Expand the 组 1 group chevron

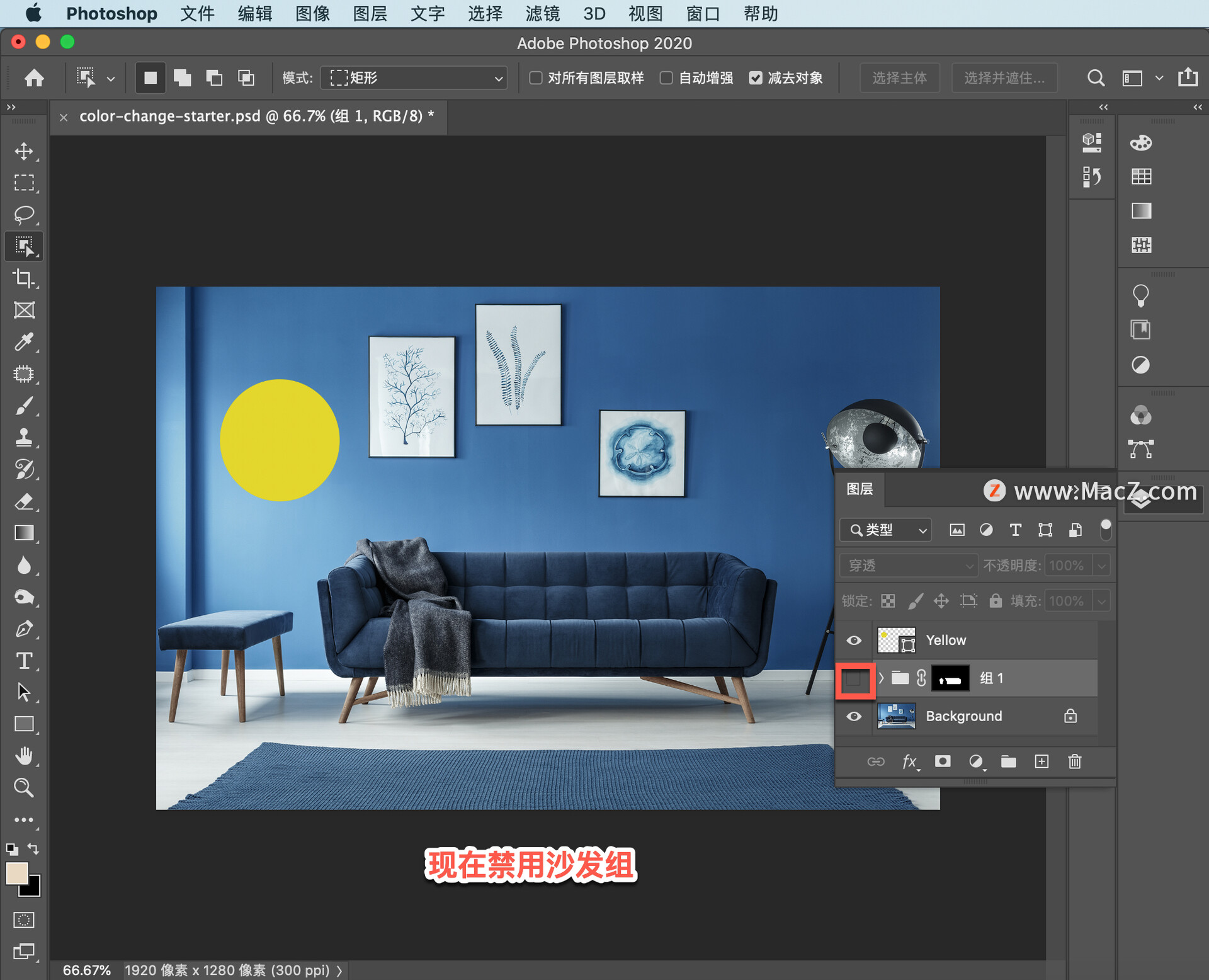click(881, 678)
